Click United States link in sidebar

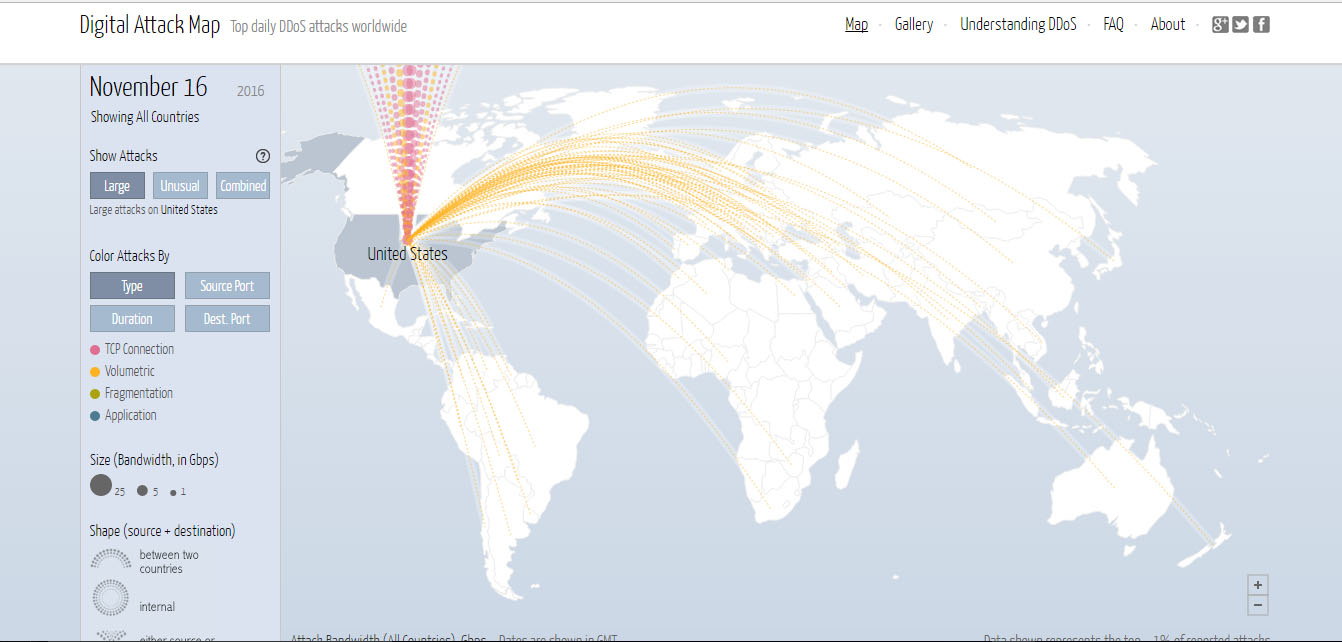click(189, 211)
